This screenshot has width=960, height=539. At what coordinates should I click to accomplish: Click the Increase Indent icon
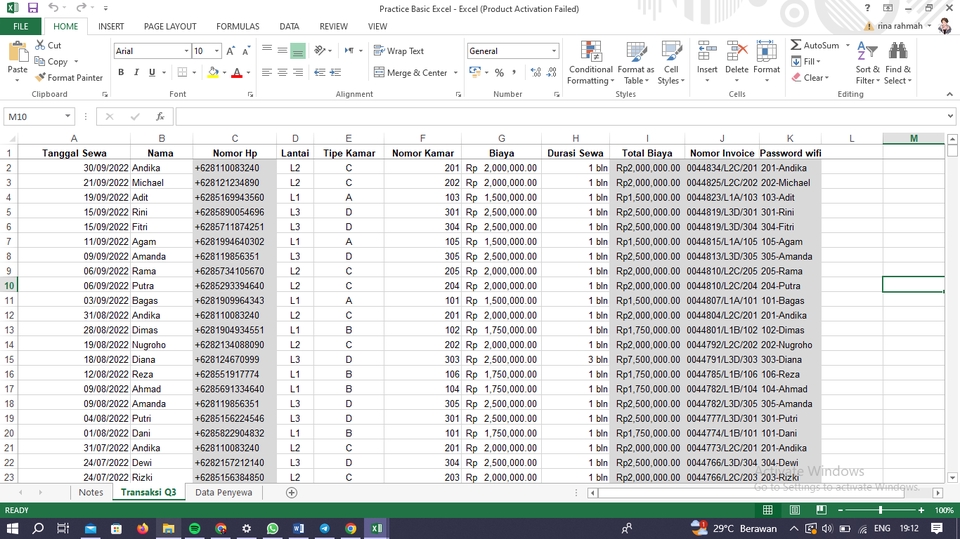(x=335, y=72)
